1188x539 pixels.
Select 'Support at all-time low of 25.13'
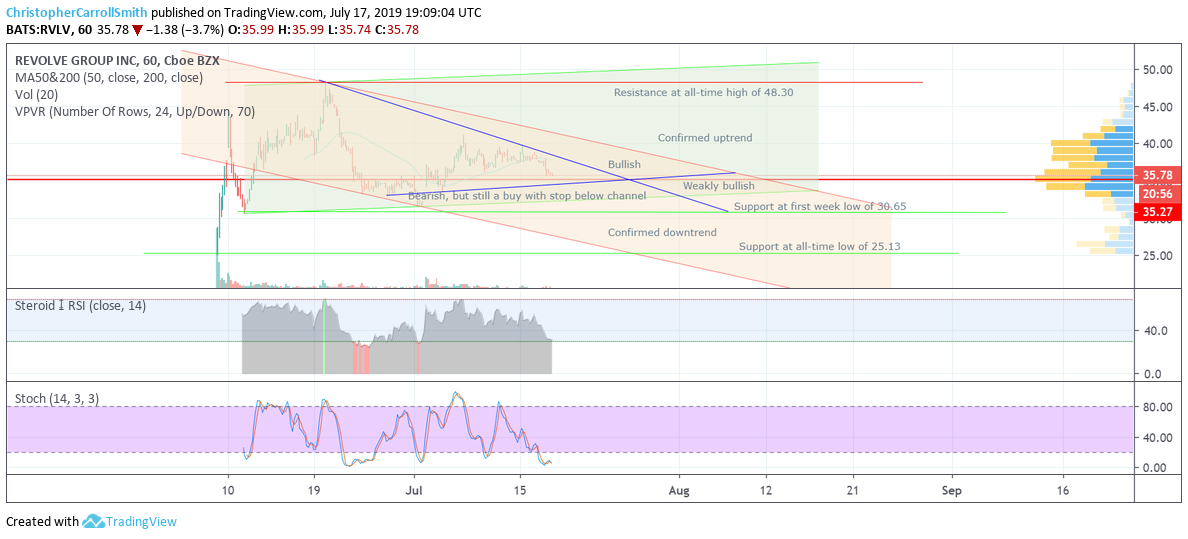[819, 246]
